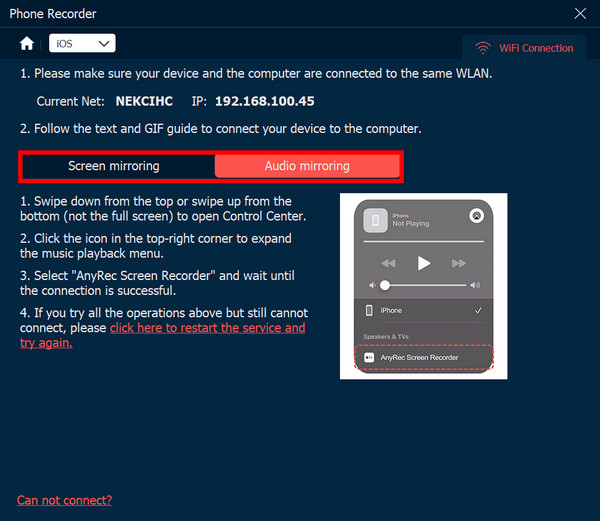This screenshot has height=521, width=600.
Task: Click the AirPlay icon in the guide image
Action: click(476, 216)
